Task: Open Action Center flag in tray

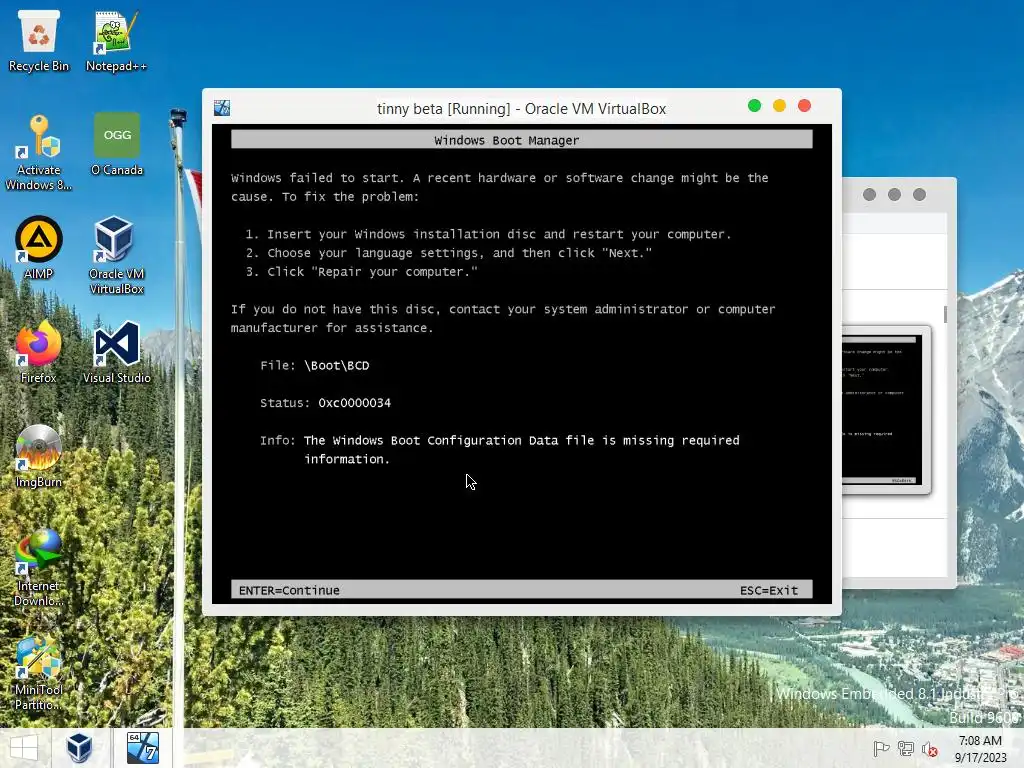Action: [x=881, y=748]
